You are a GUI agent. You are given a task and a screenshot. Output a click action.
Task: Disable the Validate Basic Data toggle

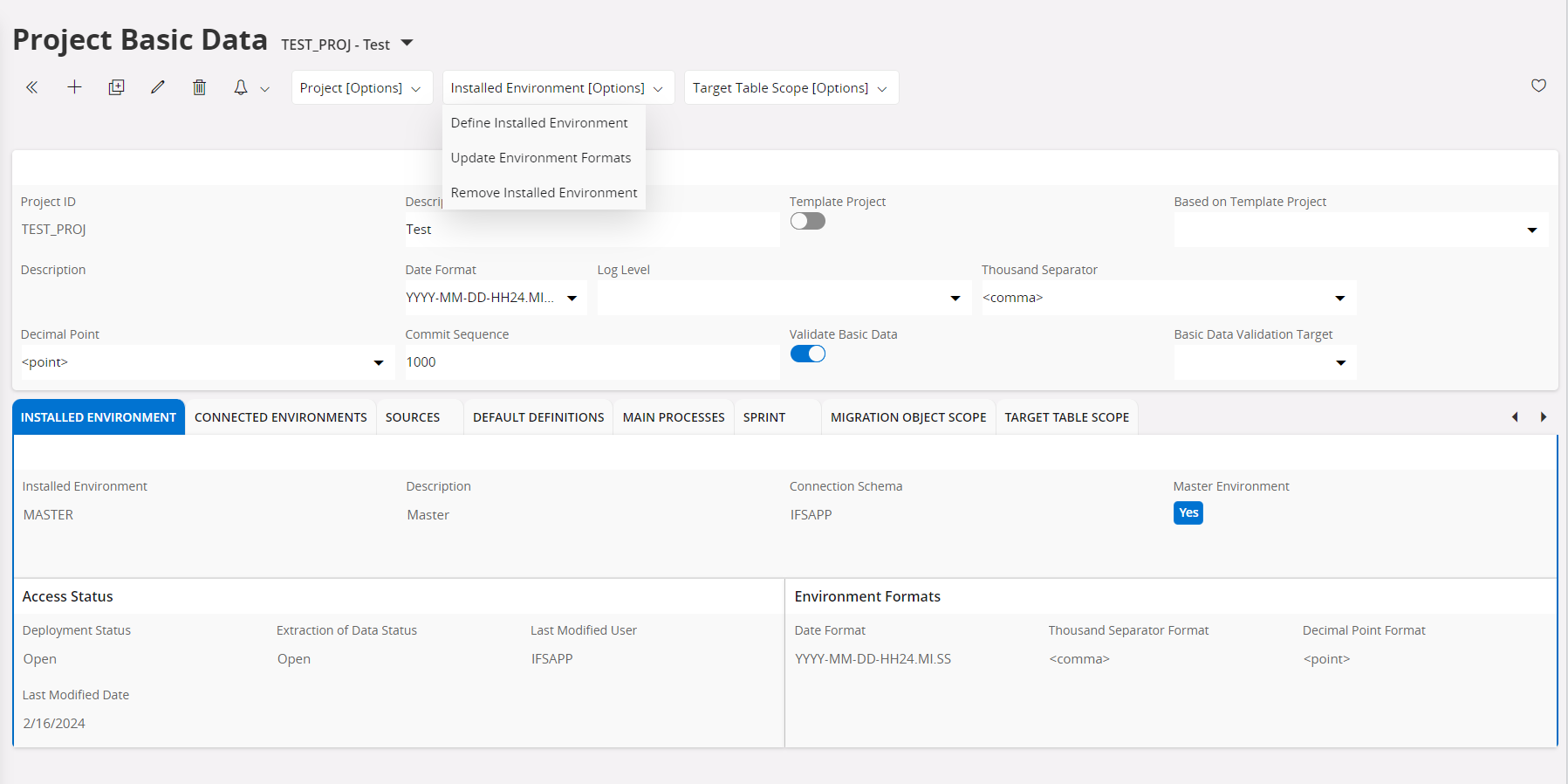tap(807, 354)
